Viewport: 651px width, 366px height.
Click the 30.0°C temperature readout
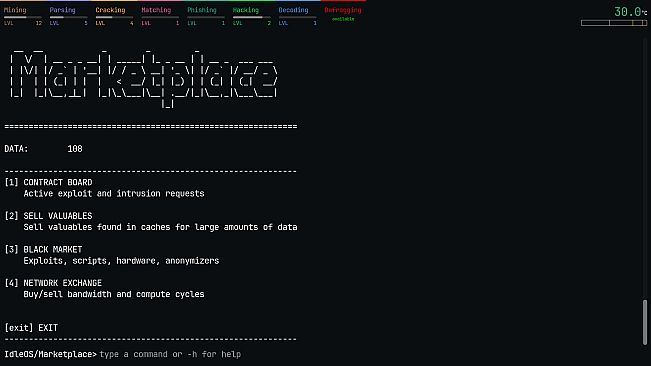tap(630, 12)
